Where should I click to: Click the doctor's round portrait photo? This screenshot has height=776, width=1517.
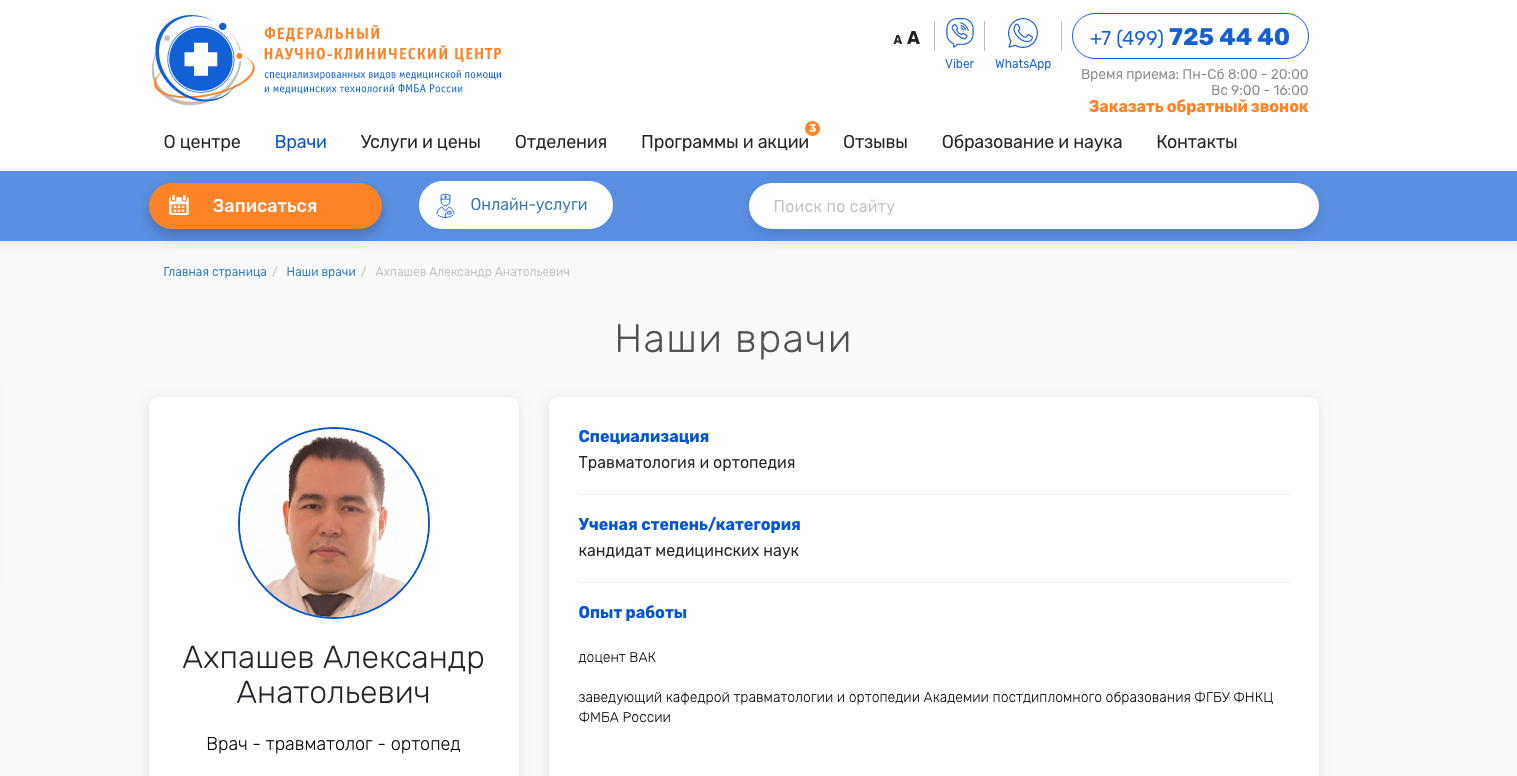[x=334, y=523]
